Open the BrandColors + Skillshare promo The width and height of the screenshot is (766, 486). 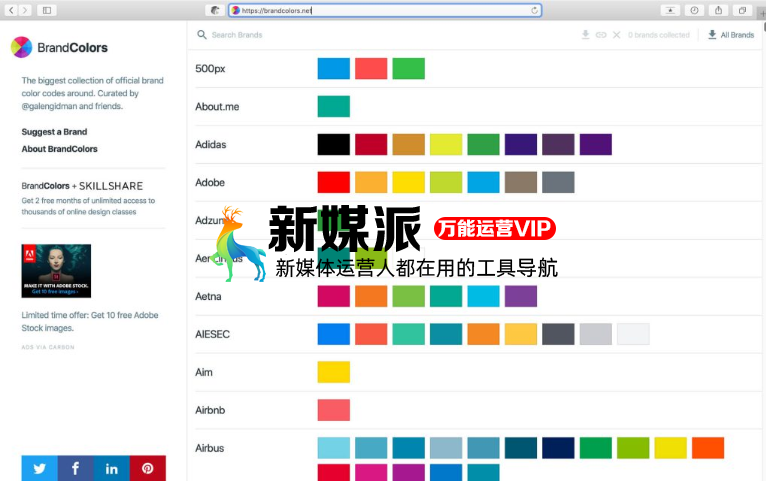(88, 198)
